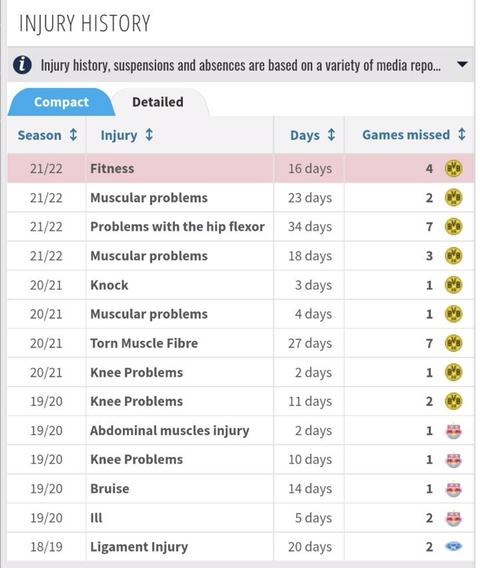
Task: Click the Dortmund badge in the Knock row
Action: (x=453, y=285)
